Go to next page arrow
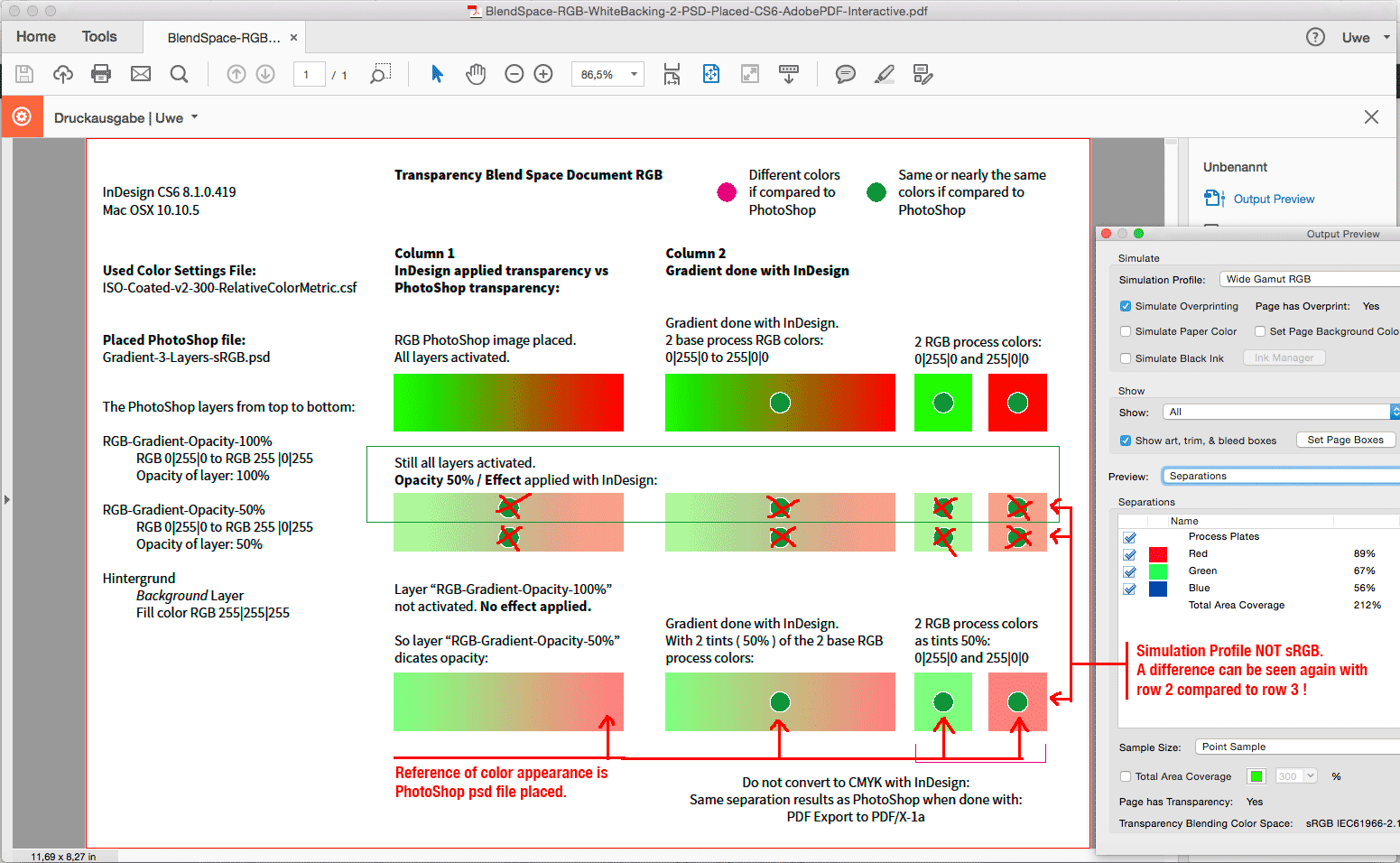Screen dimensions: 1400x863 point(265,74)
